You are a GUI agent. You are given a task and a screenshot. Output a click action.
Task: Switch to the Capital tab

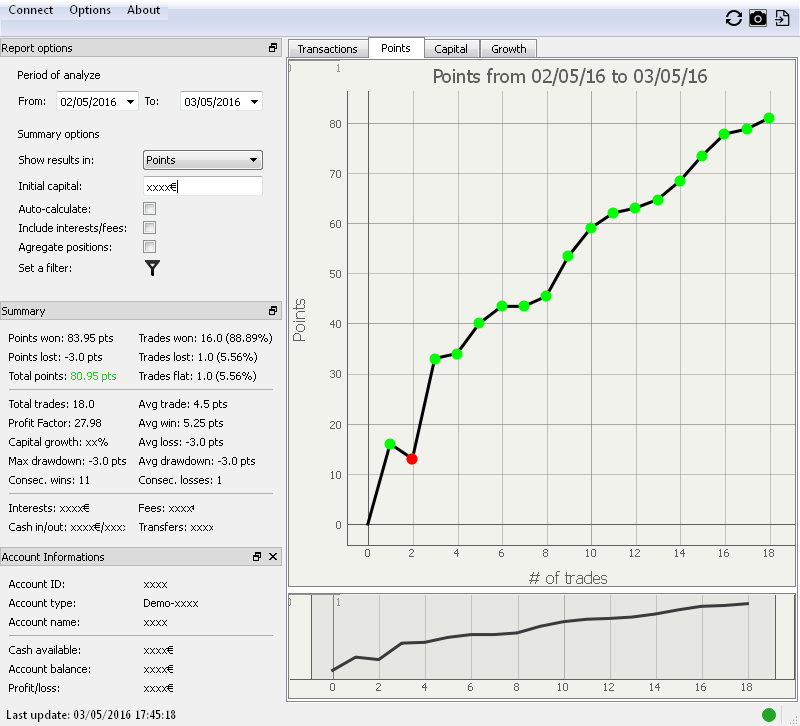tap(451, 49)
